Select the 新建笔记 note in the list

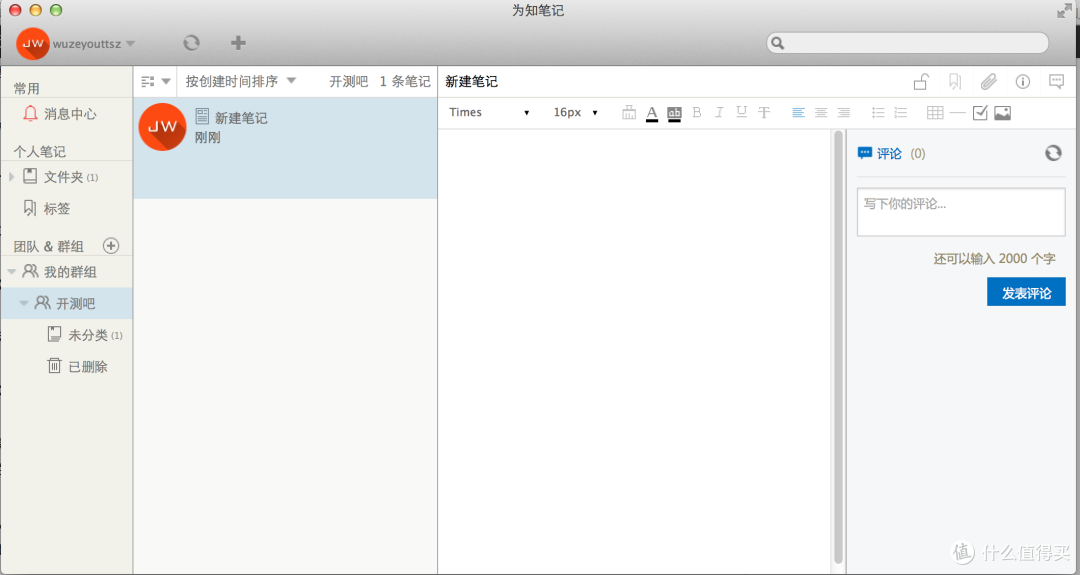(285, 147)
